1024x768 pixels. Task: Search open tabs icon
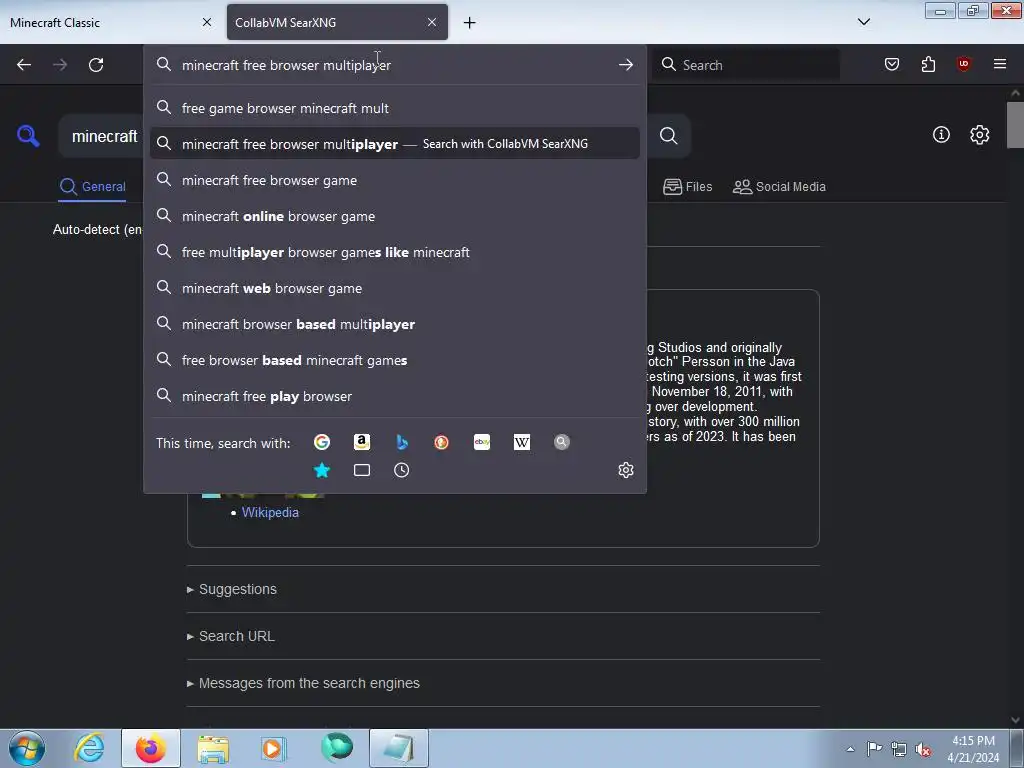(x=362, y=470)
